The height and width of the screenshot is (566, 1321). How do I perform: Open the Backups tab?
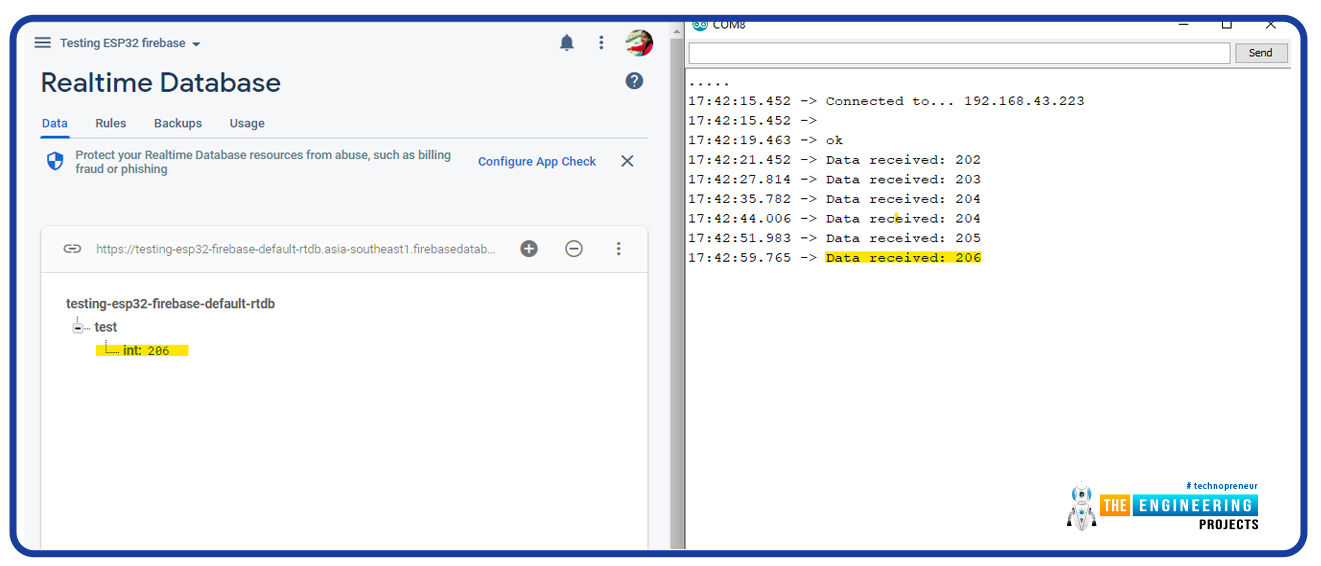click(x=178, y=124)
